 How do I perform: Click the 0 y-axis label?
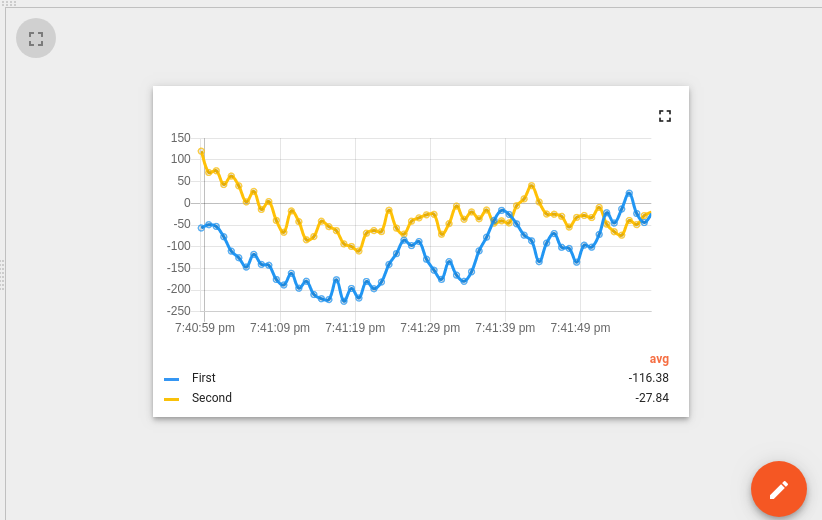[x=187, y=203]
